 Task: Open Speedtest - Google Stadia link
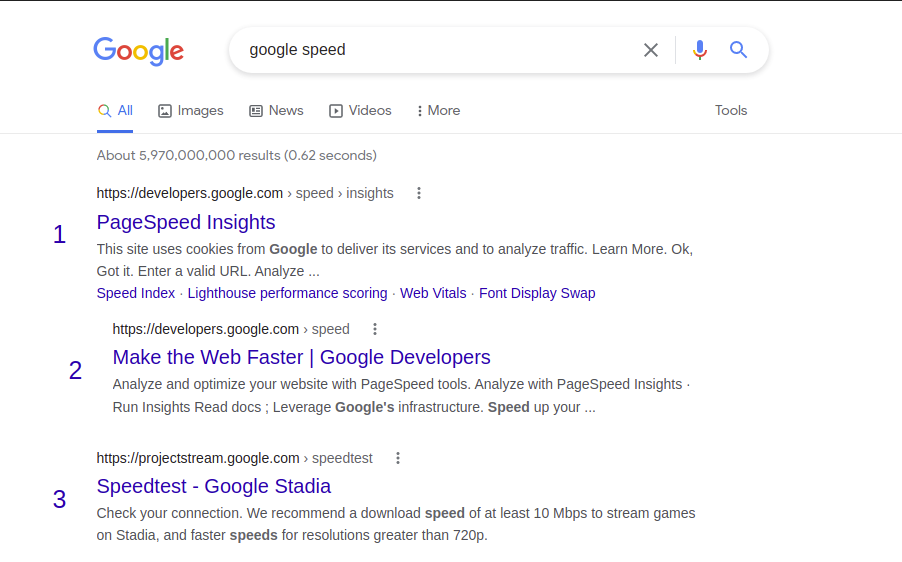click(x=213, y=486)
